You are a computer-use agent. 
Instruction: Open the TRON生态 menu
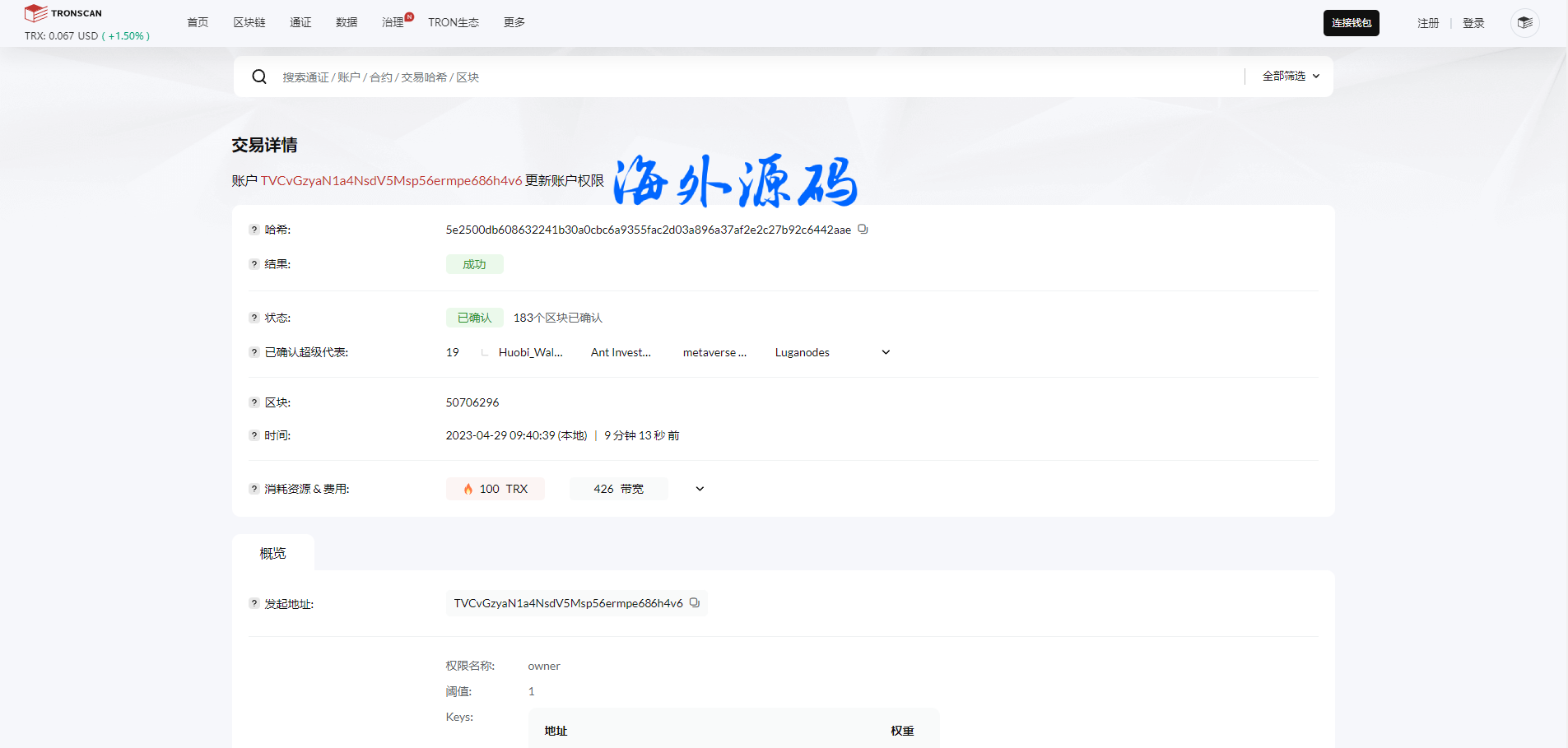[x=453, y=22]
